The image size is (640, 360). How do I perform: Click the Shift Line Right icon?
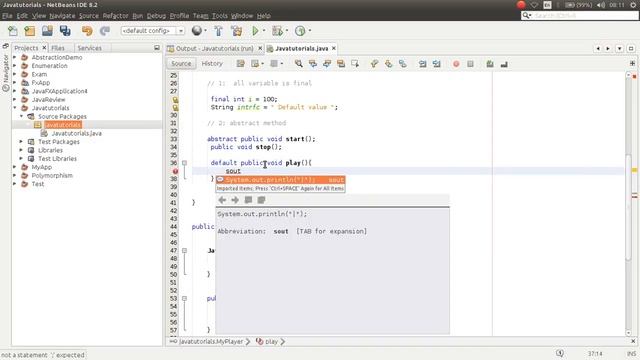[437, 64]
